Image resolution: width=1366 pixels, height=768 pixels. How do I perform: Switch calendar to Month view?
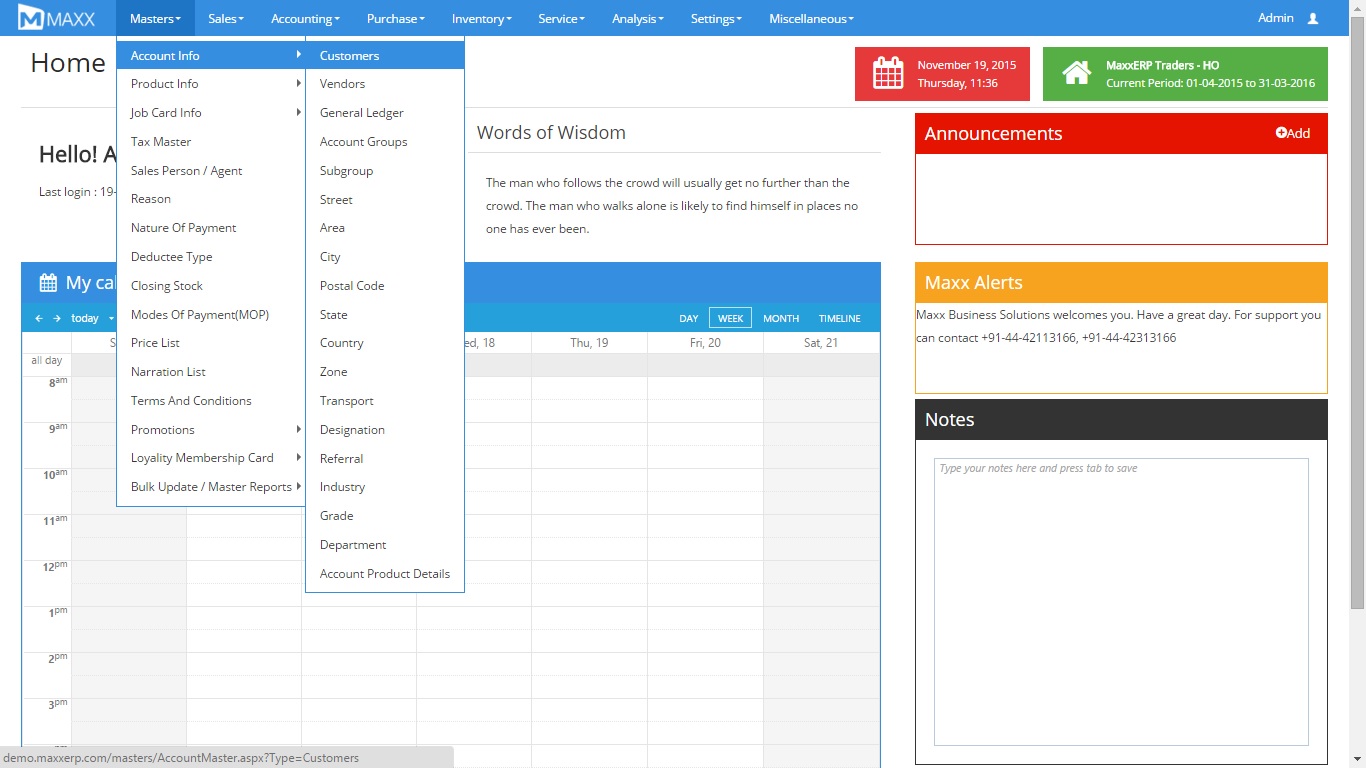coord(780,318)
